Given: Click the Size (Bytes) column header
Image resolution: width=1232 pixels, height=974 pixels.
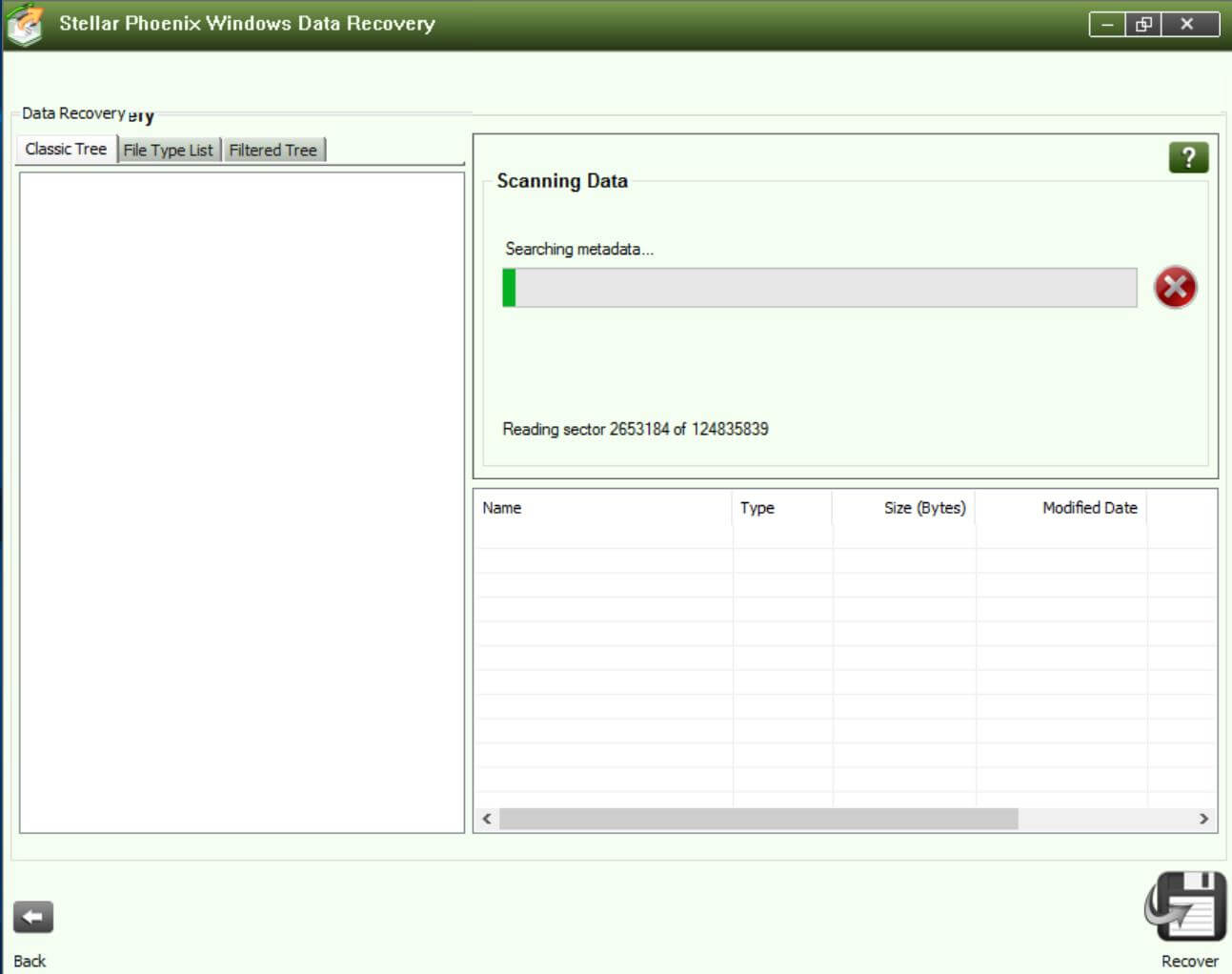Looking at the screenshot, I should [903, 508].
